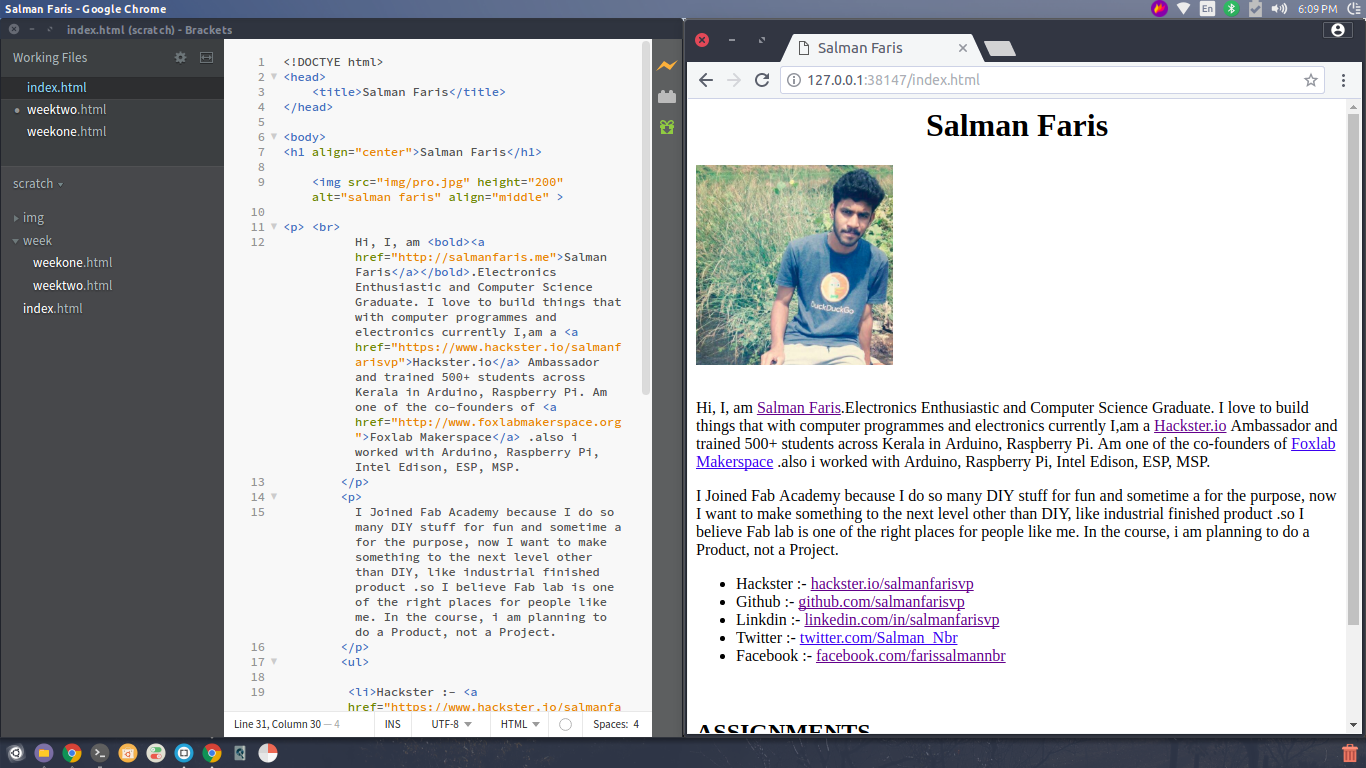Open the Wi-Fi network indicator
Viewport: 1366px width, 768px height.
click(x=1184, y=8)
